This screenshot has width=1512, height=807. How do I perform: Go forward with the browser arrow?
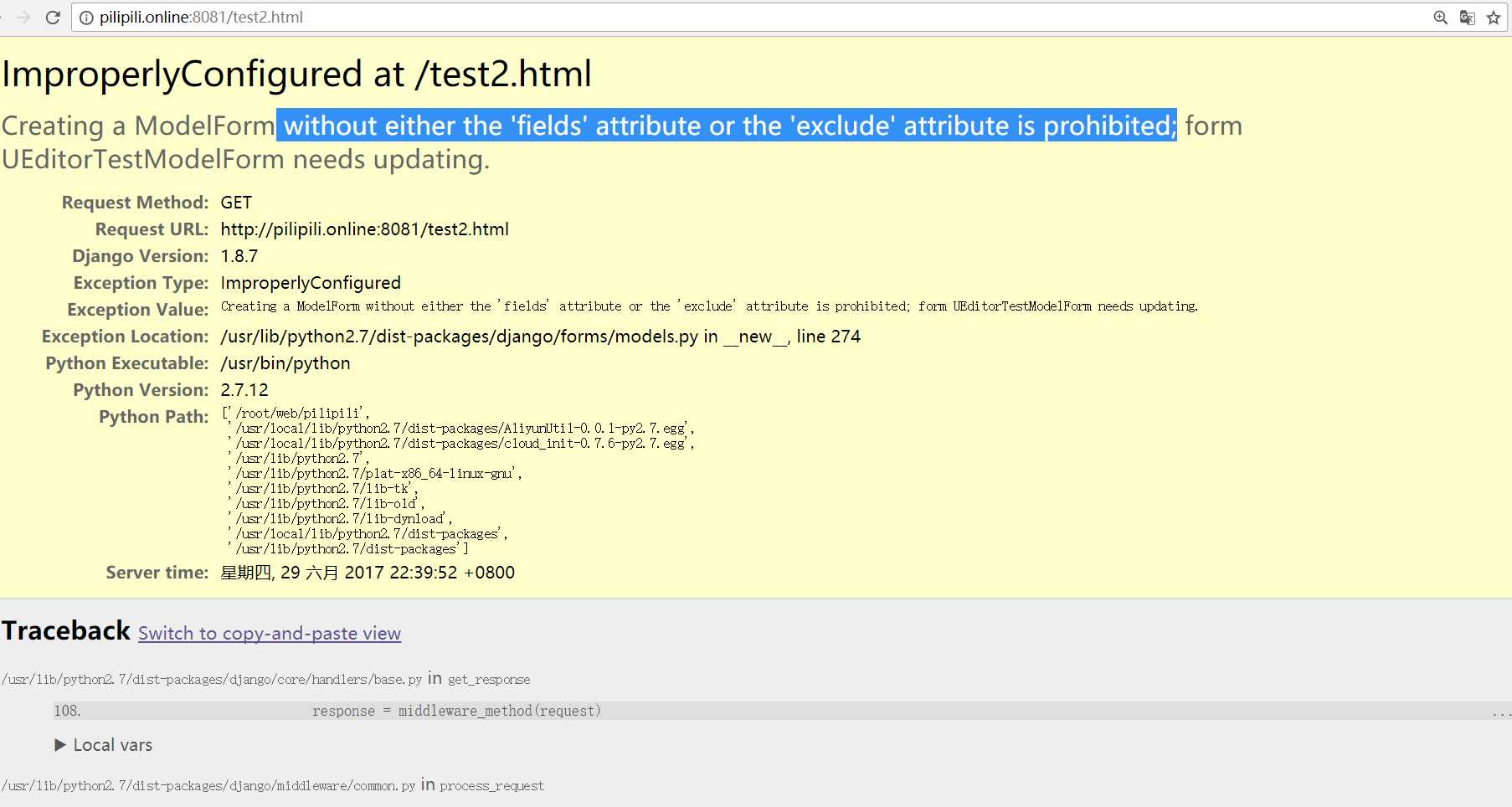23,18
